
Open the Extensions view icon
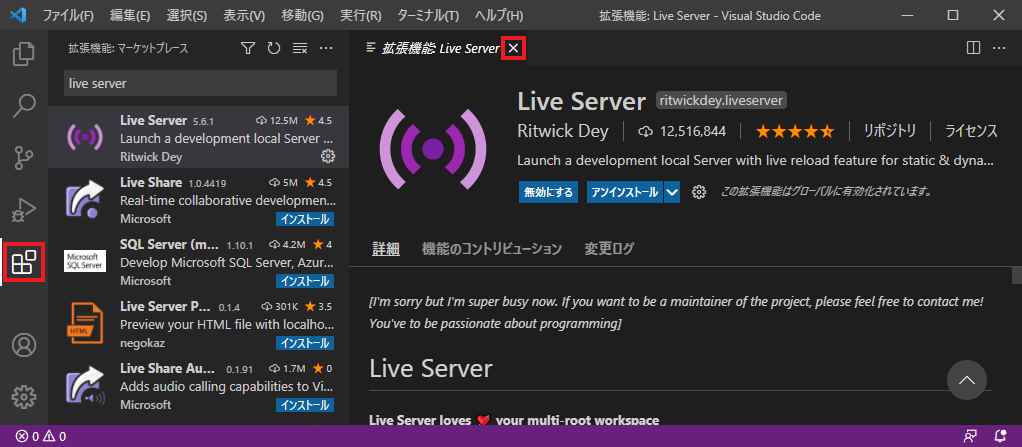click(x=24, y=263)
